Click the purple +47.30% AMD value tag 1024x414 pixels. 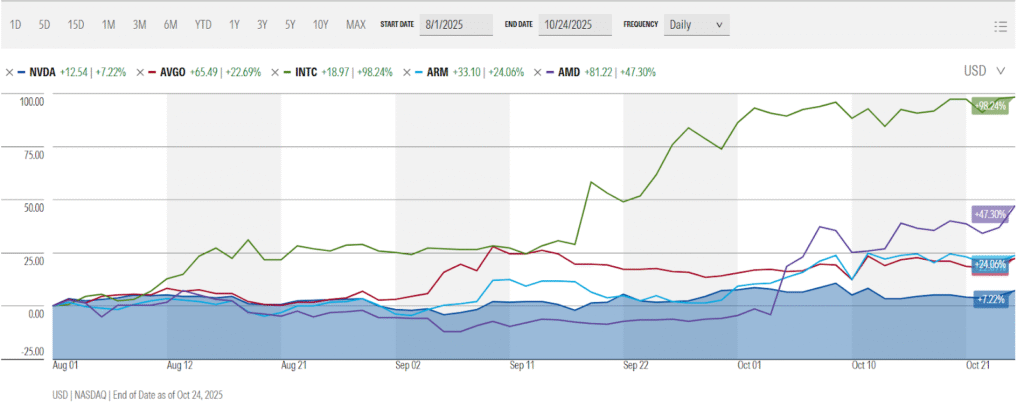click(x=991, y=214)
